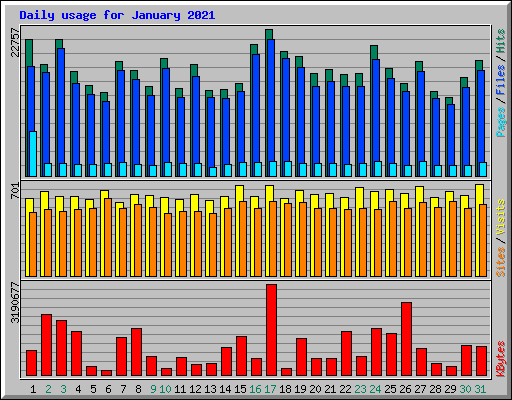This screenshot has width=512, height=400.
Task: Click the green "Hits" legend label
Action: point(501,42)
